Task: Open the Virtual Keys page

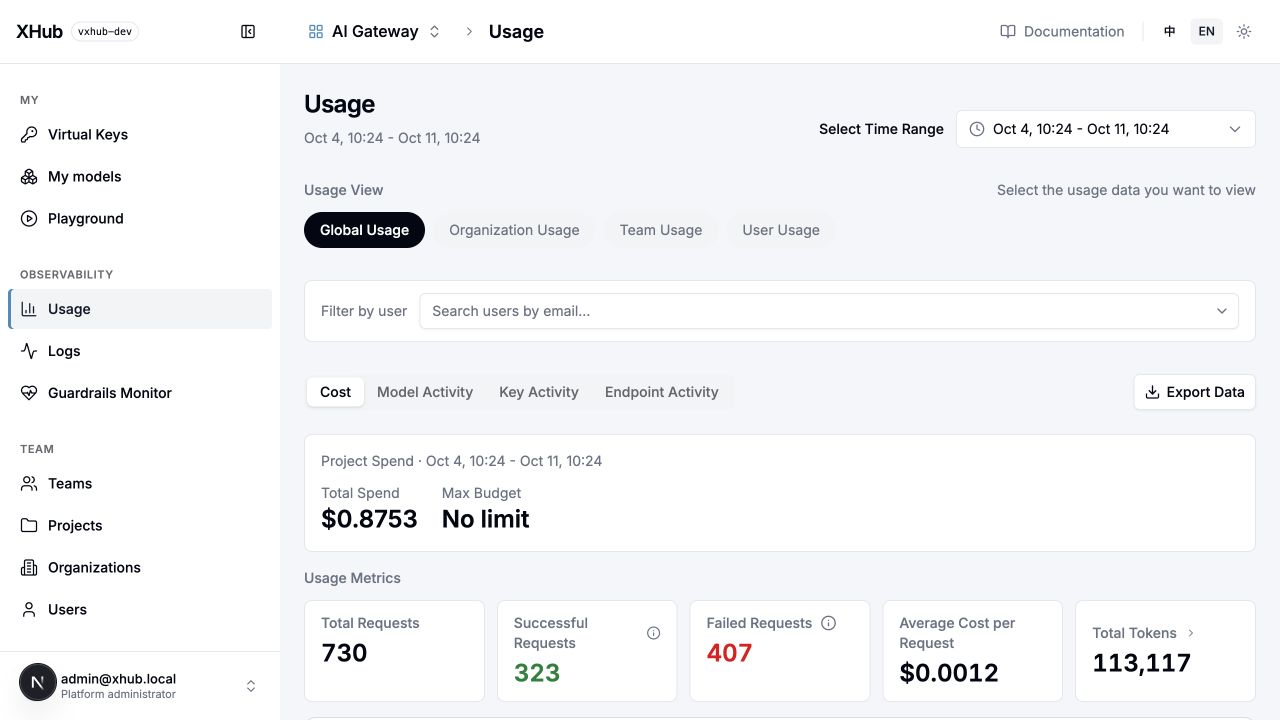Action: coord(140,135)
